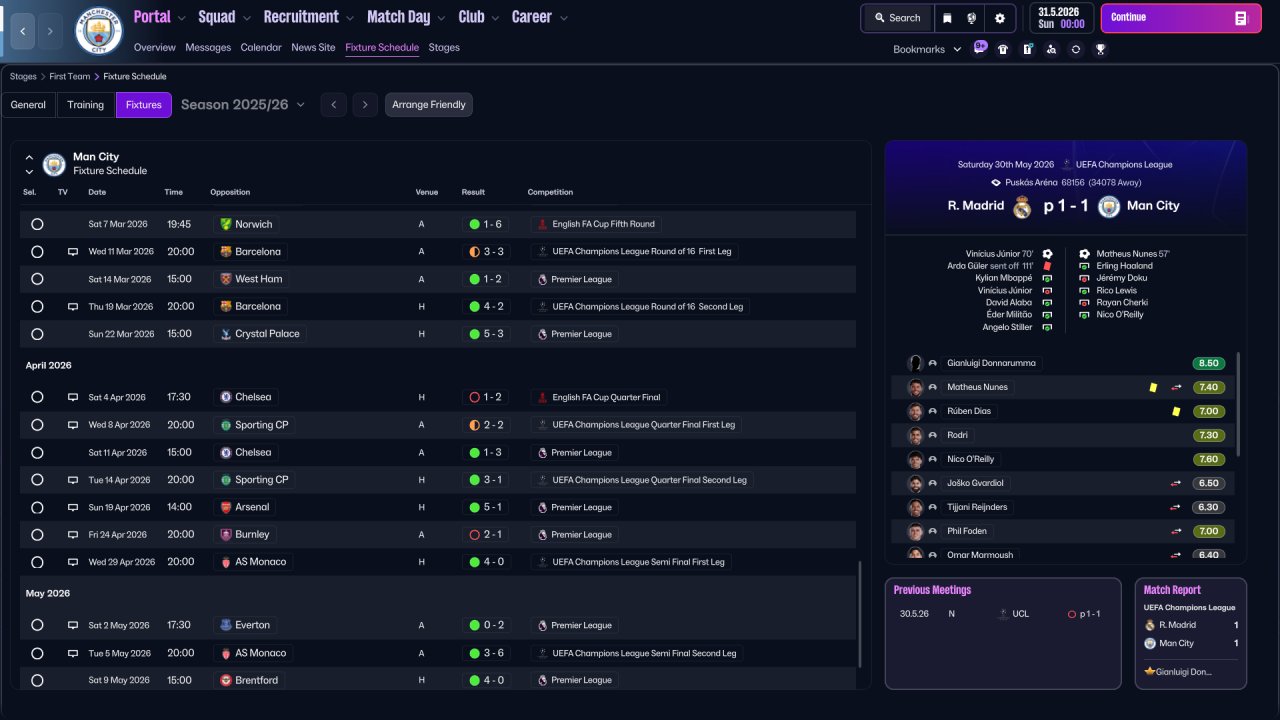The width and height of the screenshot is (1280, 720).
Task: Select the West Ham fixture radio button
Action: pos(37,279)
